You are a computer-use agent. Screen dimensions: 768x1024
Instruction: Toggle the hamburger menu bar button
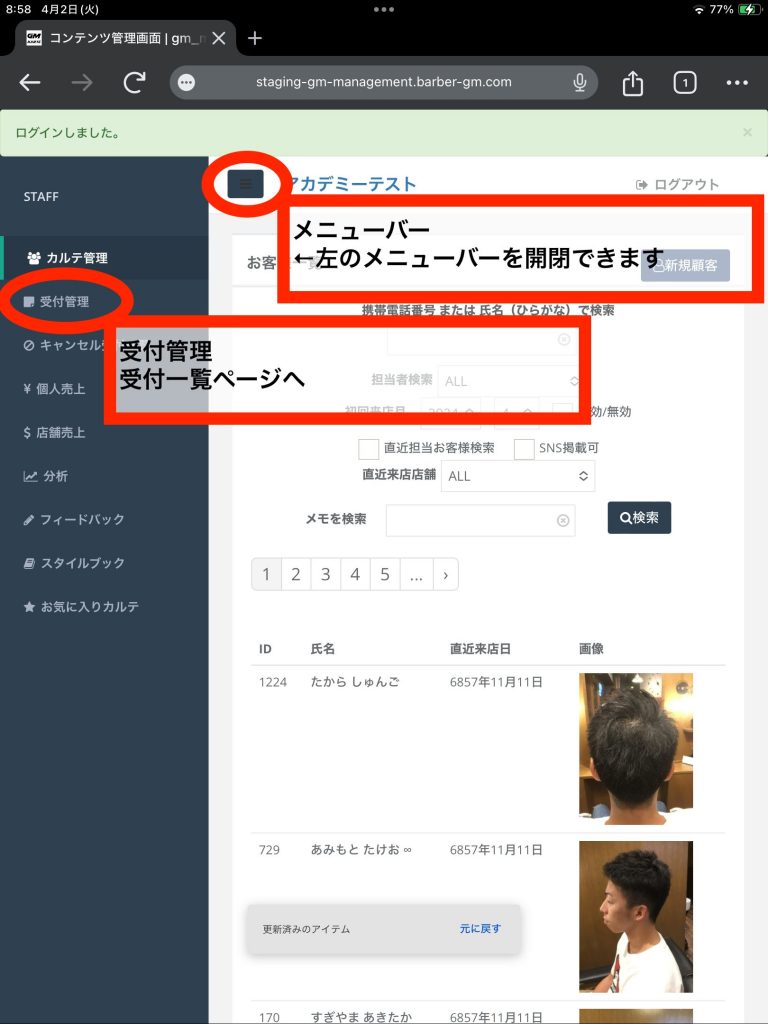(245, 183)
